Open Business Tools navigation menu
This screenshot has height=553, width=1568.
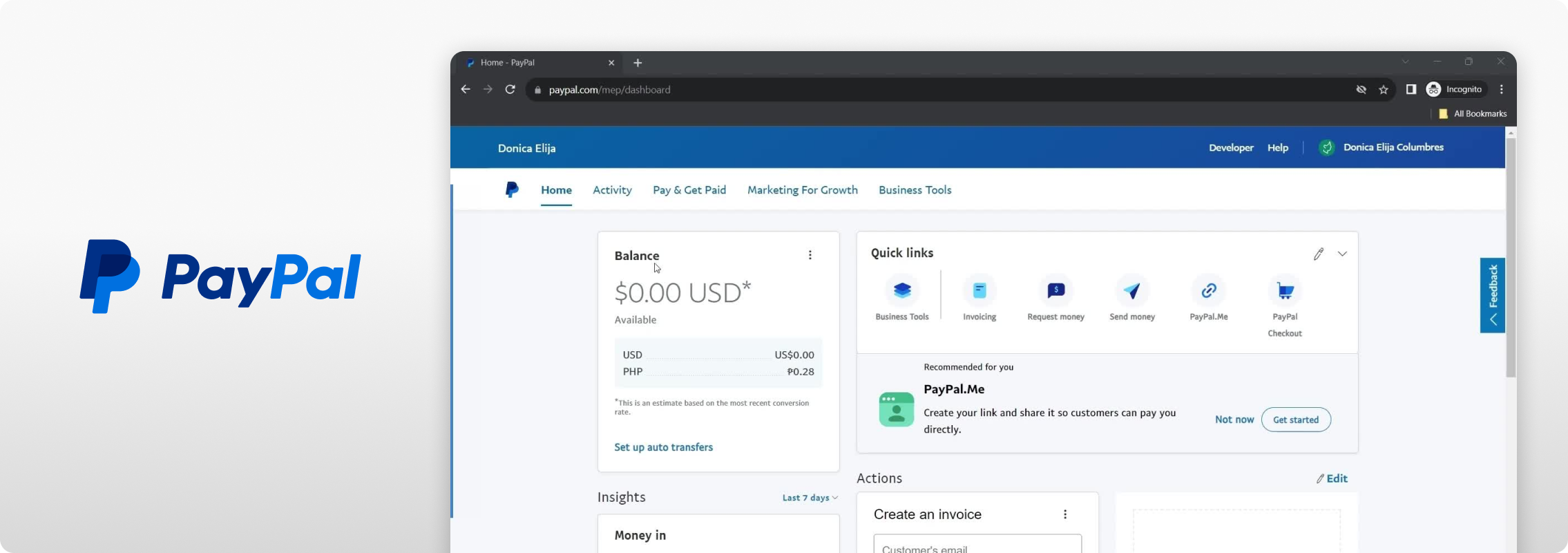point(915,190)
